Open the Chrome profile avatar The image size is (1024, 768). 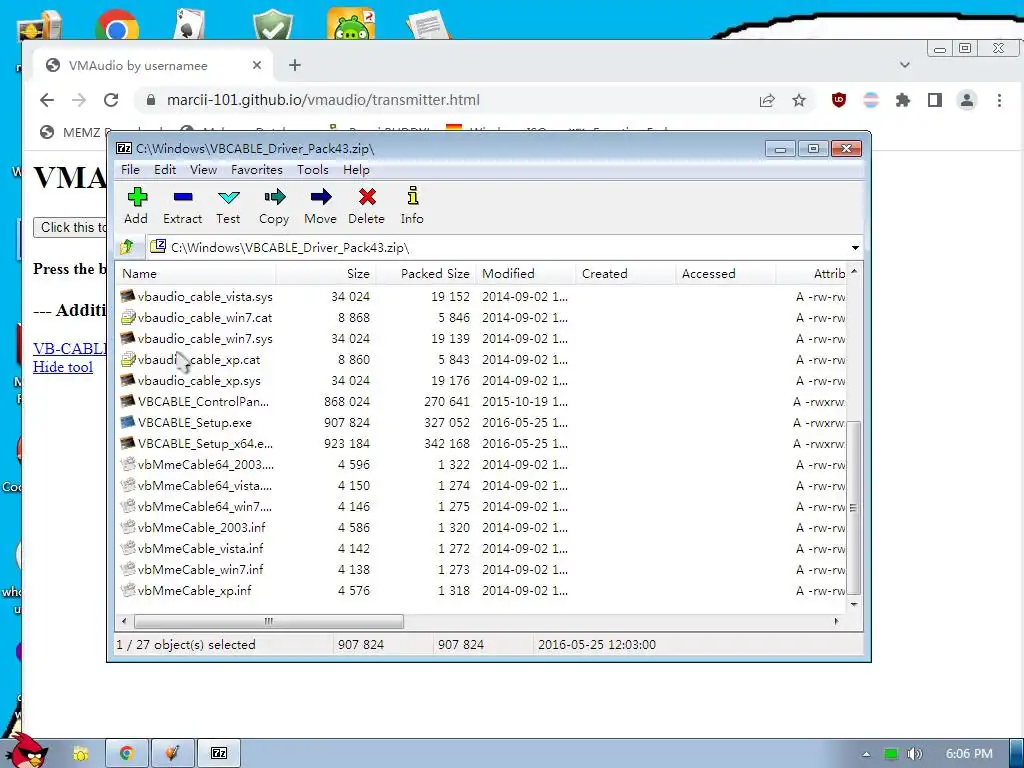(x=967, y=100)
